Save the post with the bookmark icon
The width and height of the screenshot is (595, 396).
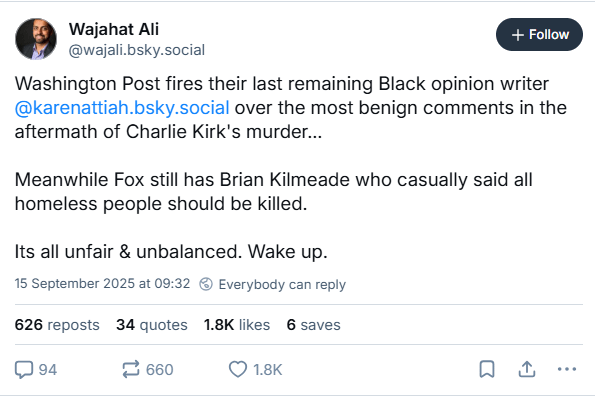487,369
